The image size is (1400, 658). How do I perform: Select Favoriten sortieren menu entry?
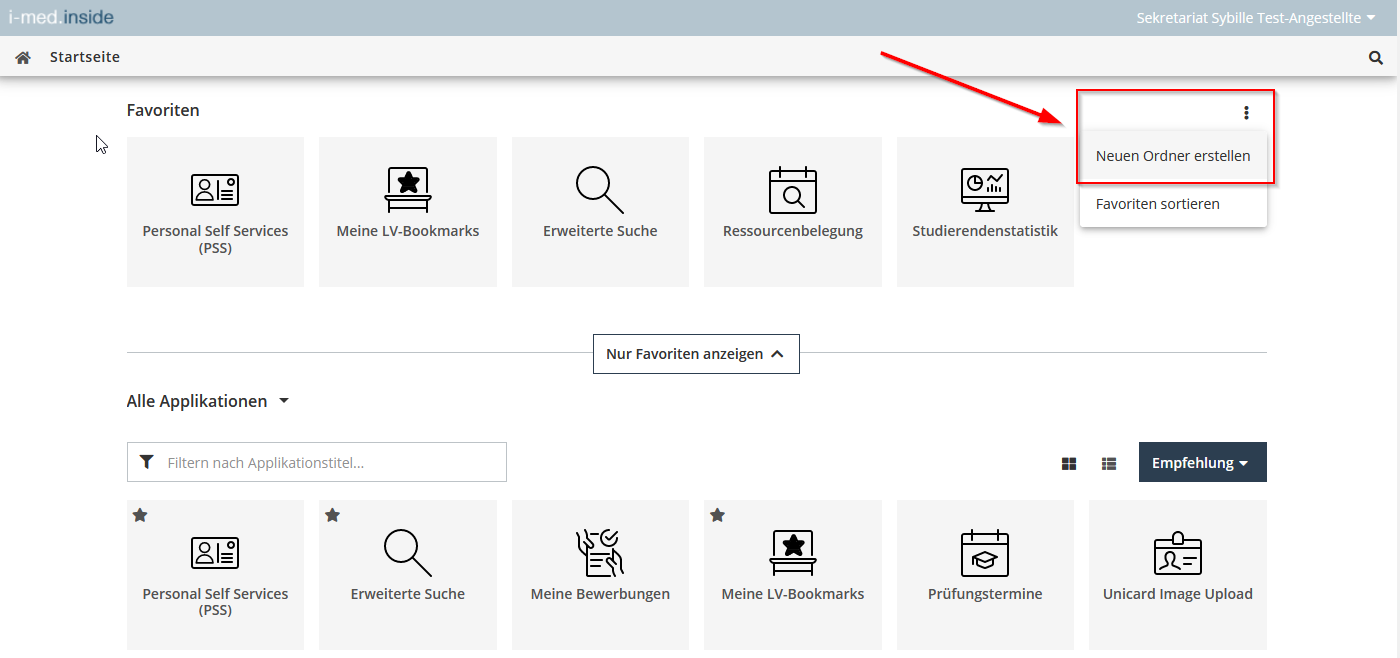coord(1173,204)
